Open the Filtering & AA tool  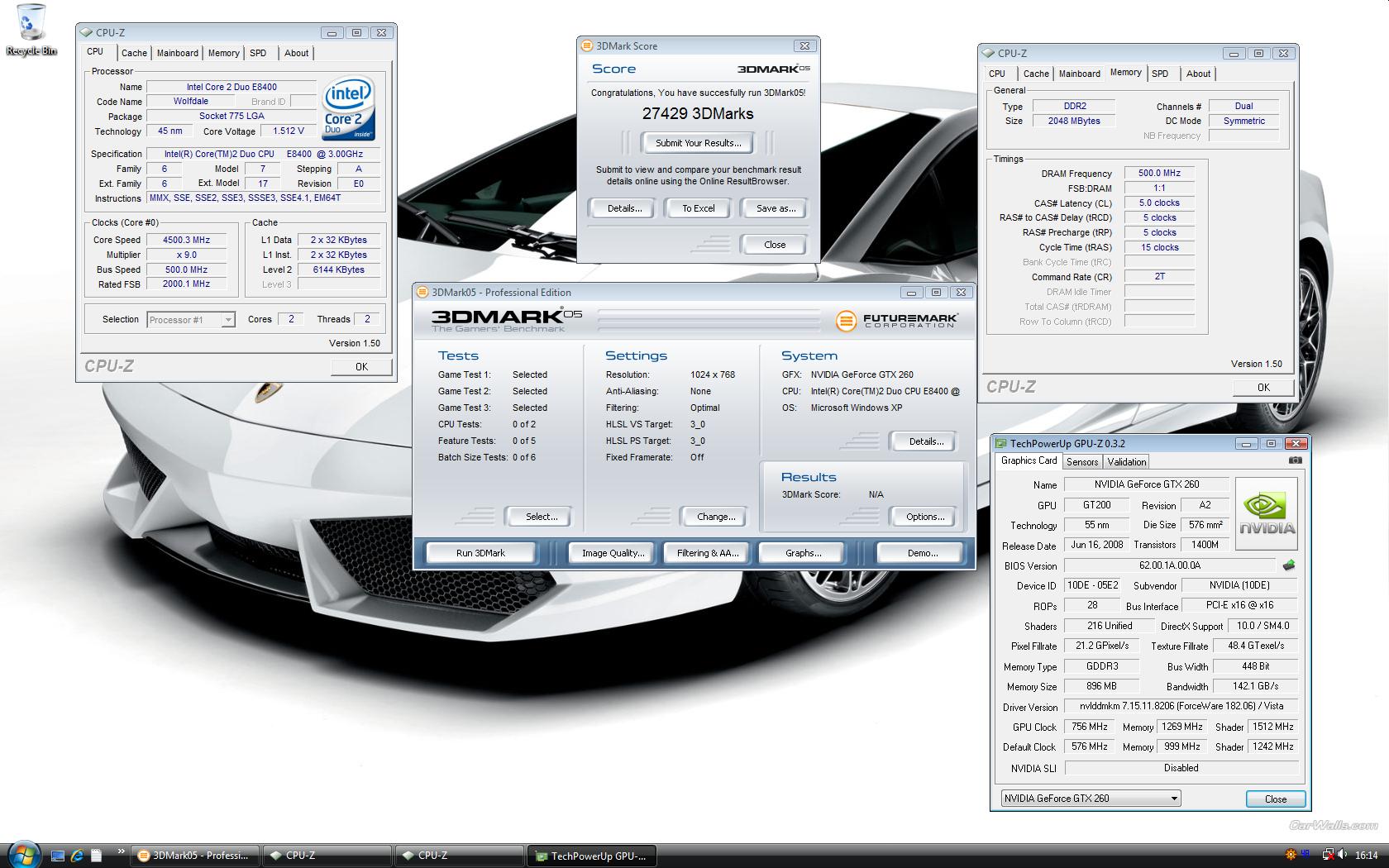708,553
